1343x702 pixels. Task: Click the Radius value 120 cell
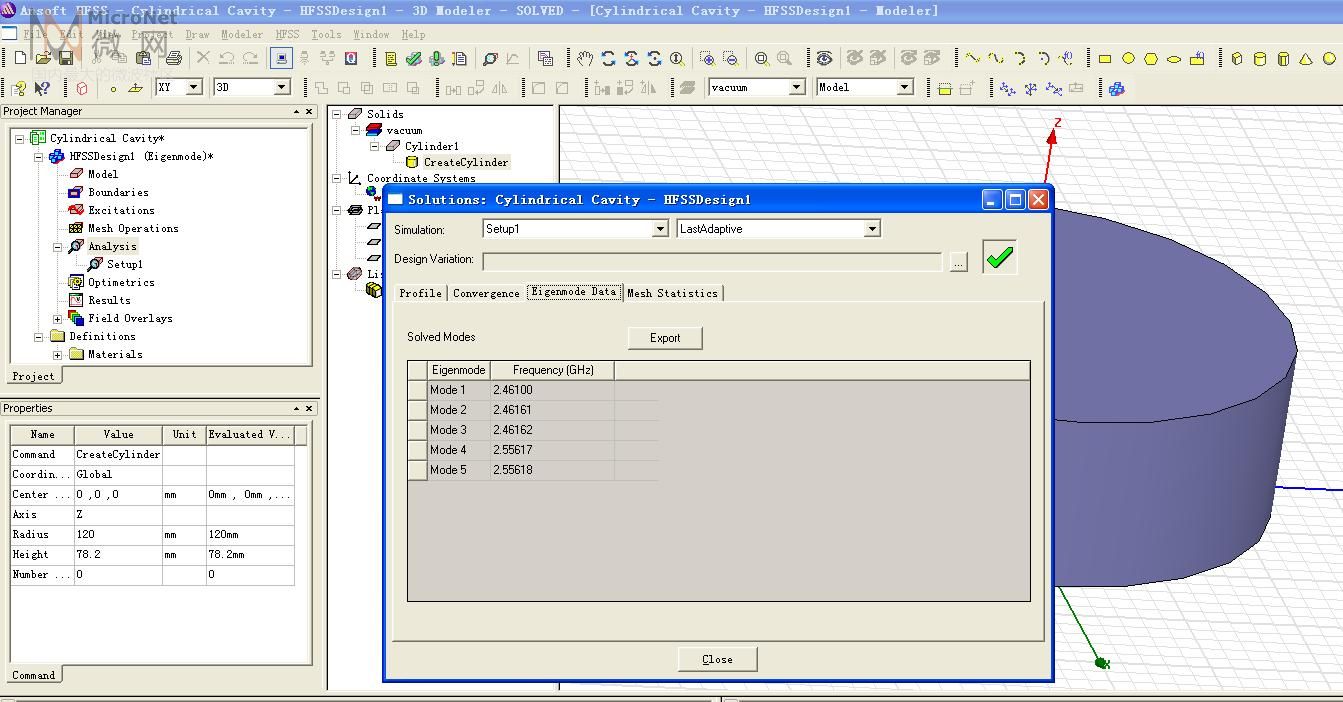(118, 534)
